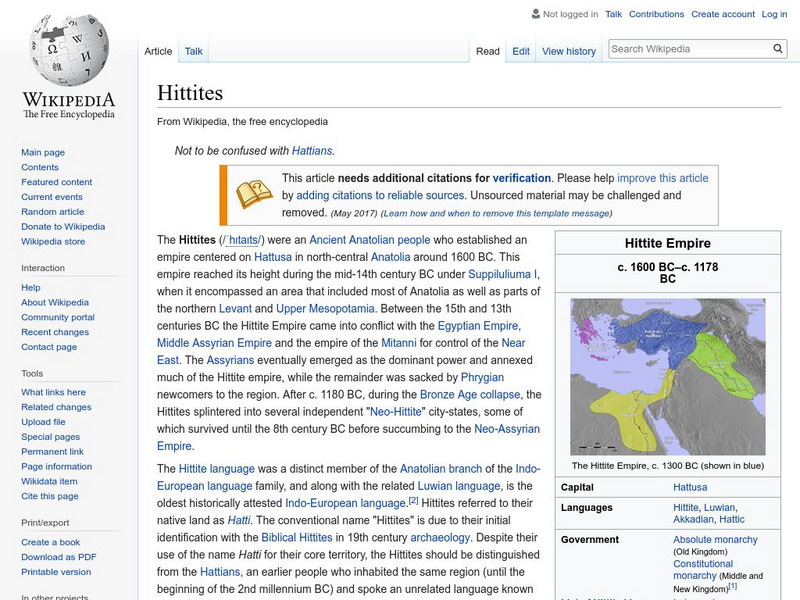
Task: Click the Biblical Hittites link
Action: pos(296,537)
